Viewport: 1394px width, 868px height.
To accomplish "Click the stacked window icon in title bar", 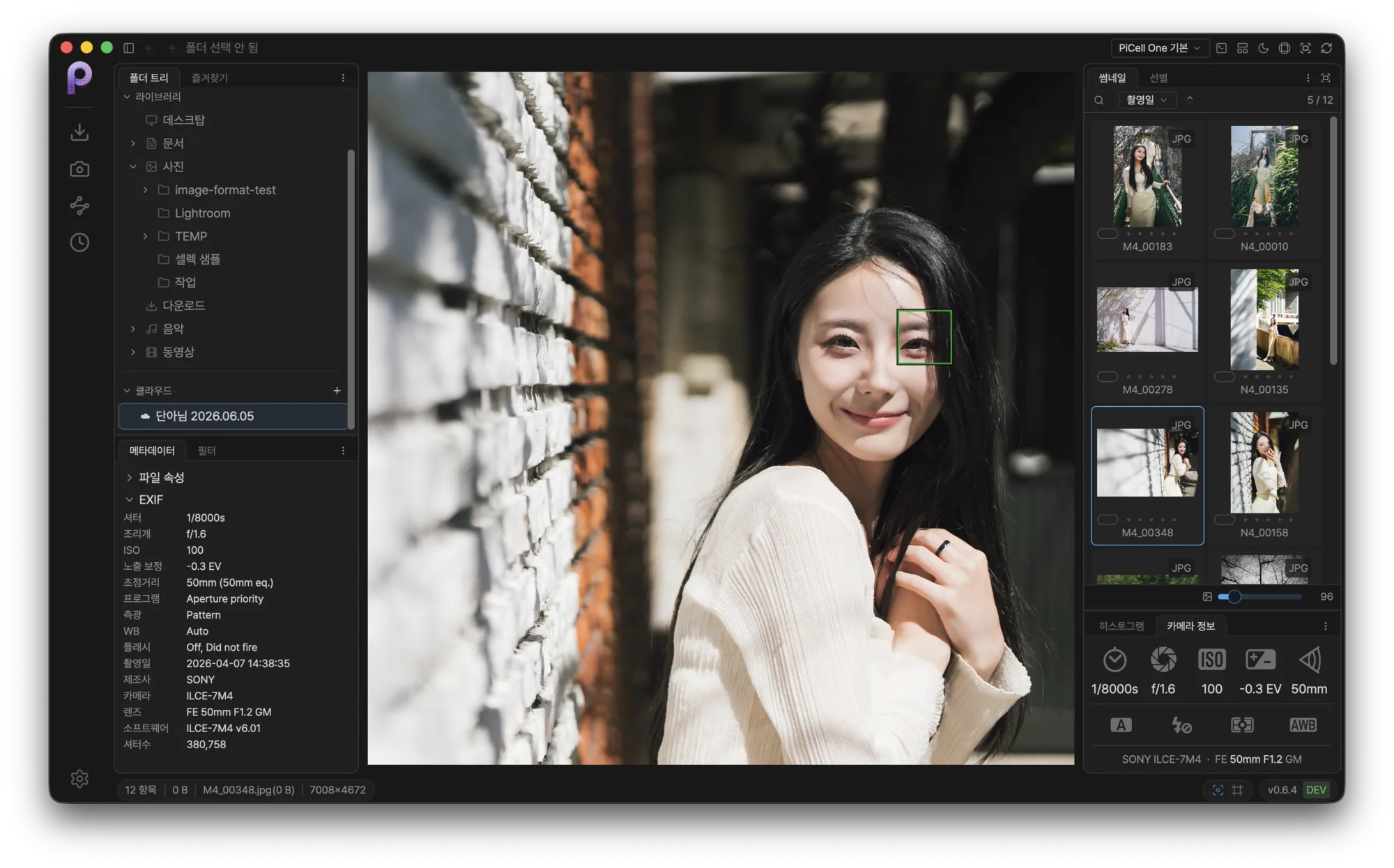I will [1284, 48].
